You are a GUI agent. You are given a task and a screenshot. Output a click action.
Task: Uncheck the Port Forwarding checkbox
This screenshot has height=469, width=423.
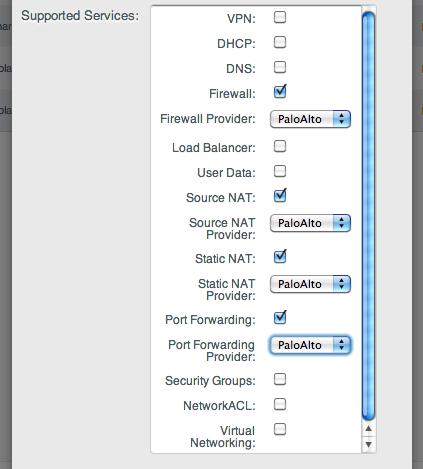[x=280, y=318]
